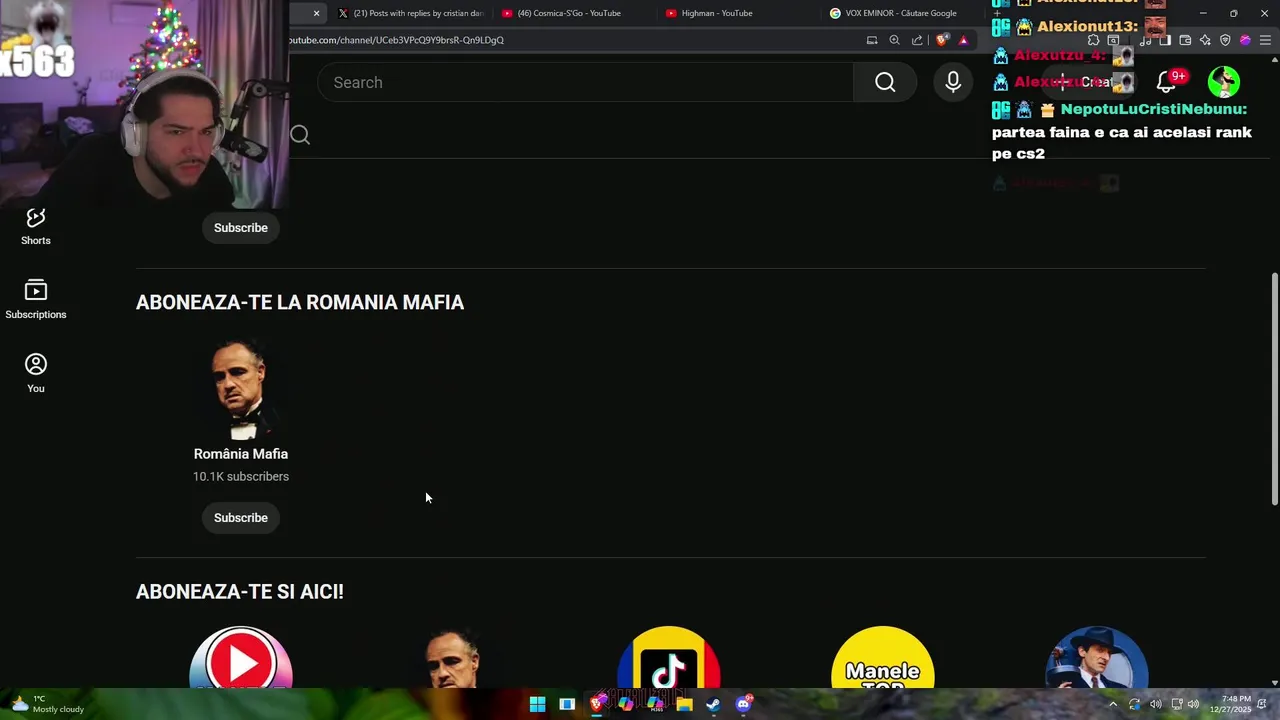Click the YouTube search input field

[x=585, y=82]
